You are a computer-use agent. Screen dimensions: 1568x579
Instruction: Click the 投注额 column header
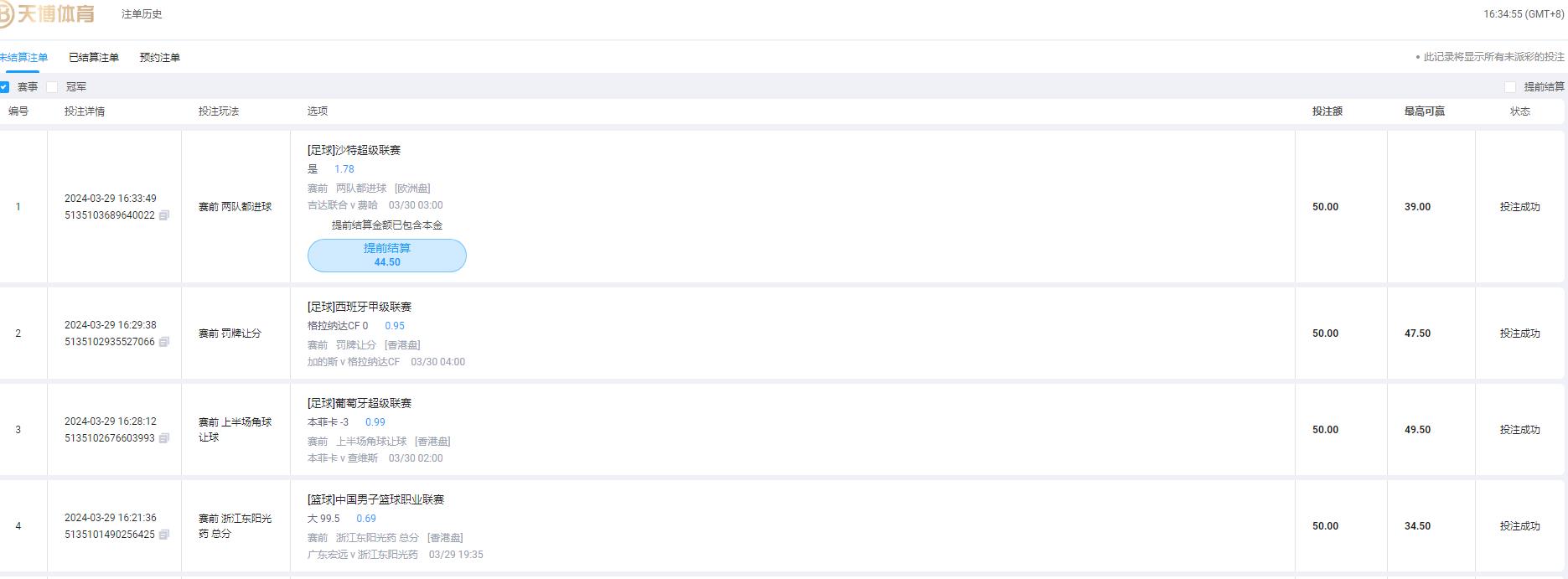1327,111
